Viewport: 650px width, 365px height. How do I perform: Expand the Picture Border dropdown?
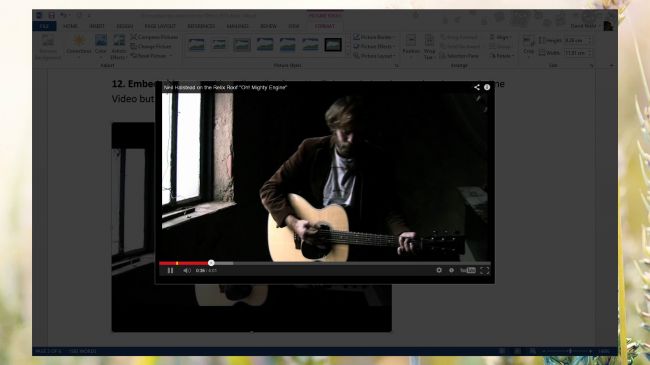click(374, 37)
